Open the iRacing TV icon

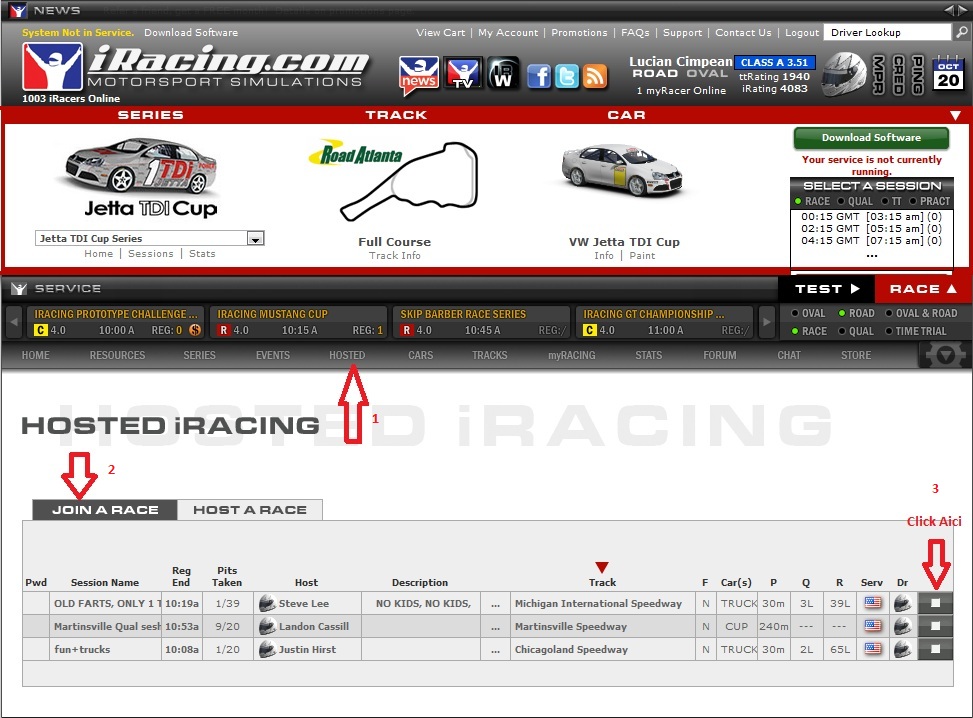click(463, 73)
